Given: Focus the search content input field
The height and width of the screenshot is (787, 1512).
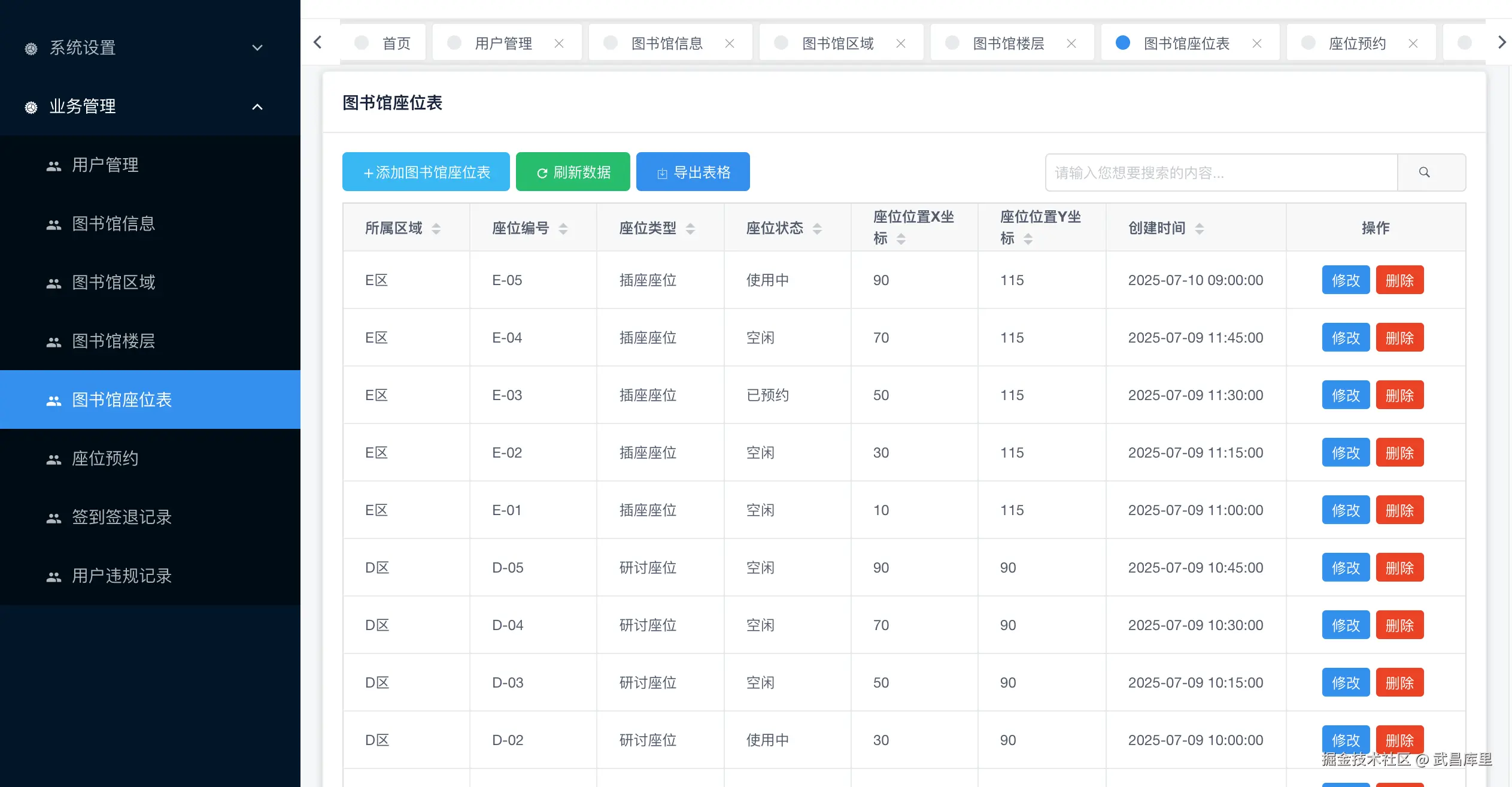Looking at the screenshot, I should coord(1221,172).
